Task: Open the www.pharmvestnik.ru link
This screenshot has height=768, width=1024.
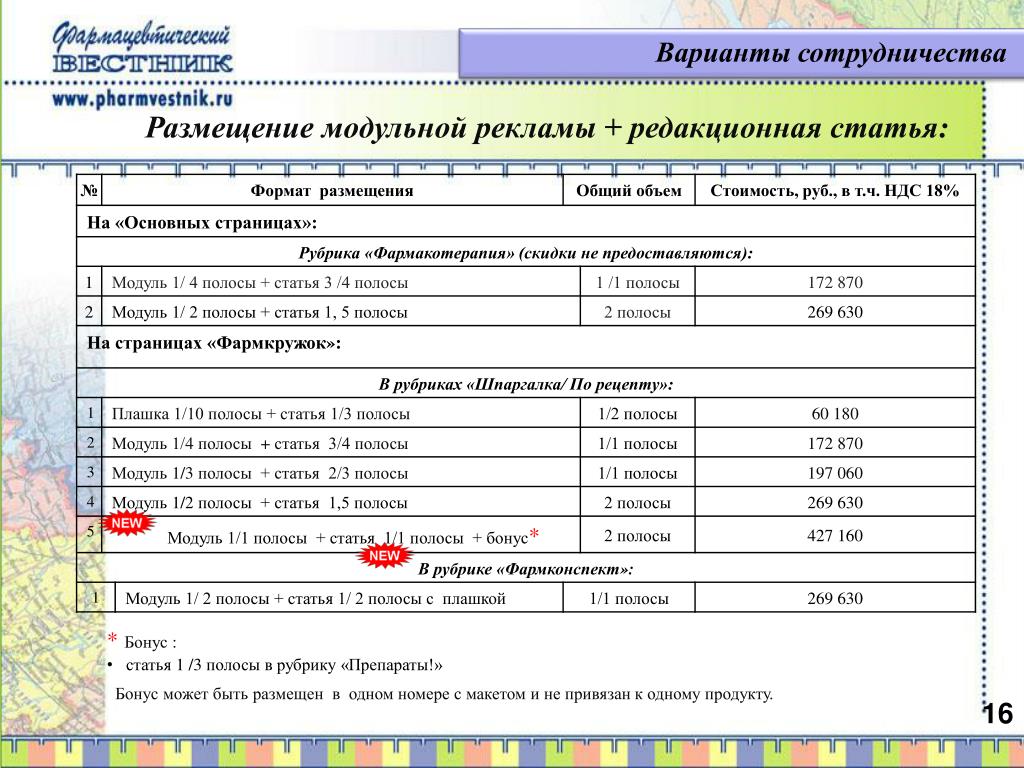Action: pos(142,99)
